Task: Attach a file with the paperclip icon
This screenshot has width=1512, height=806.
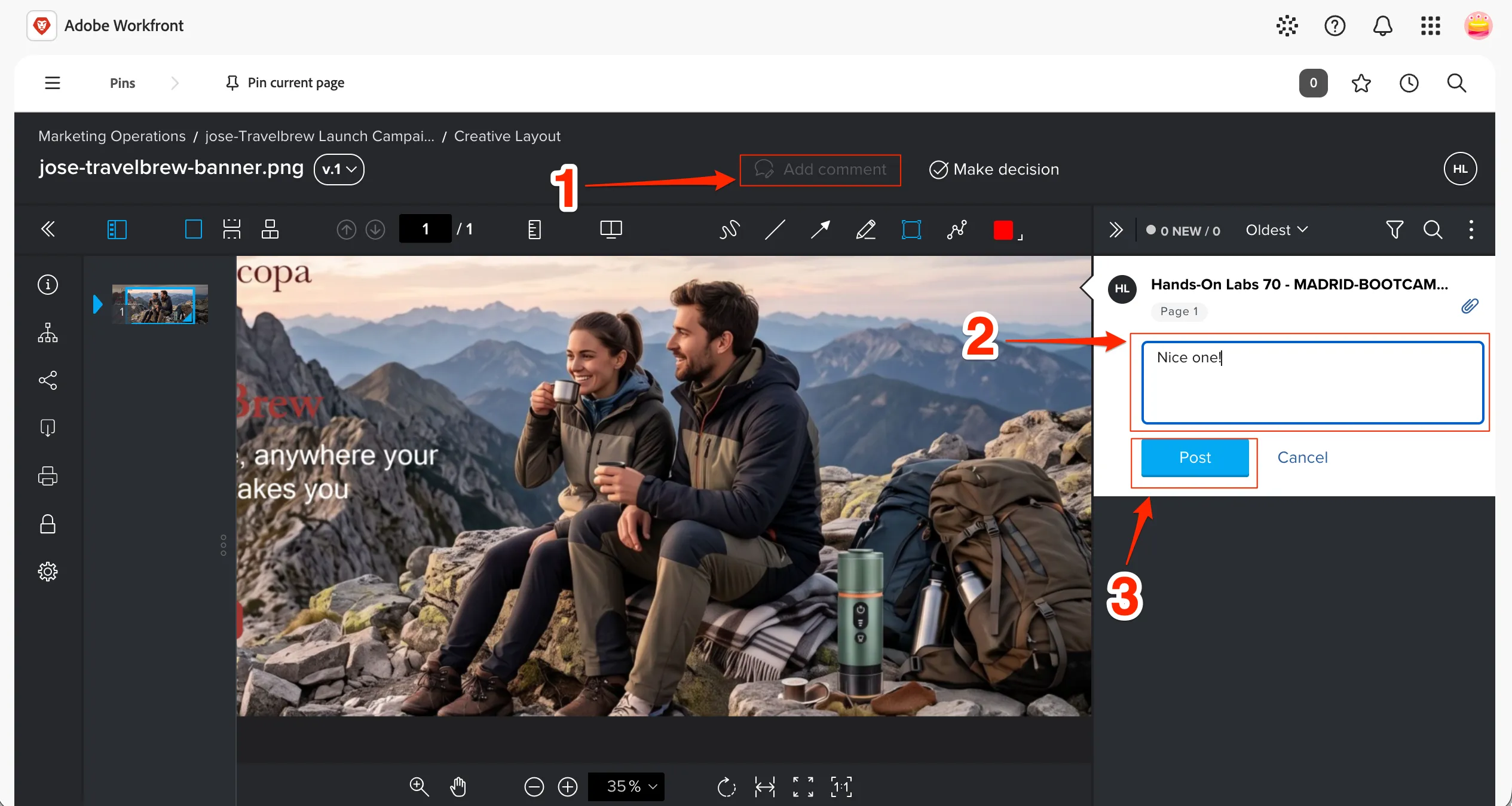Action: tap(1470, 306)
